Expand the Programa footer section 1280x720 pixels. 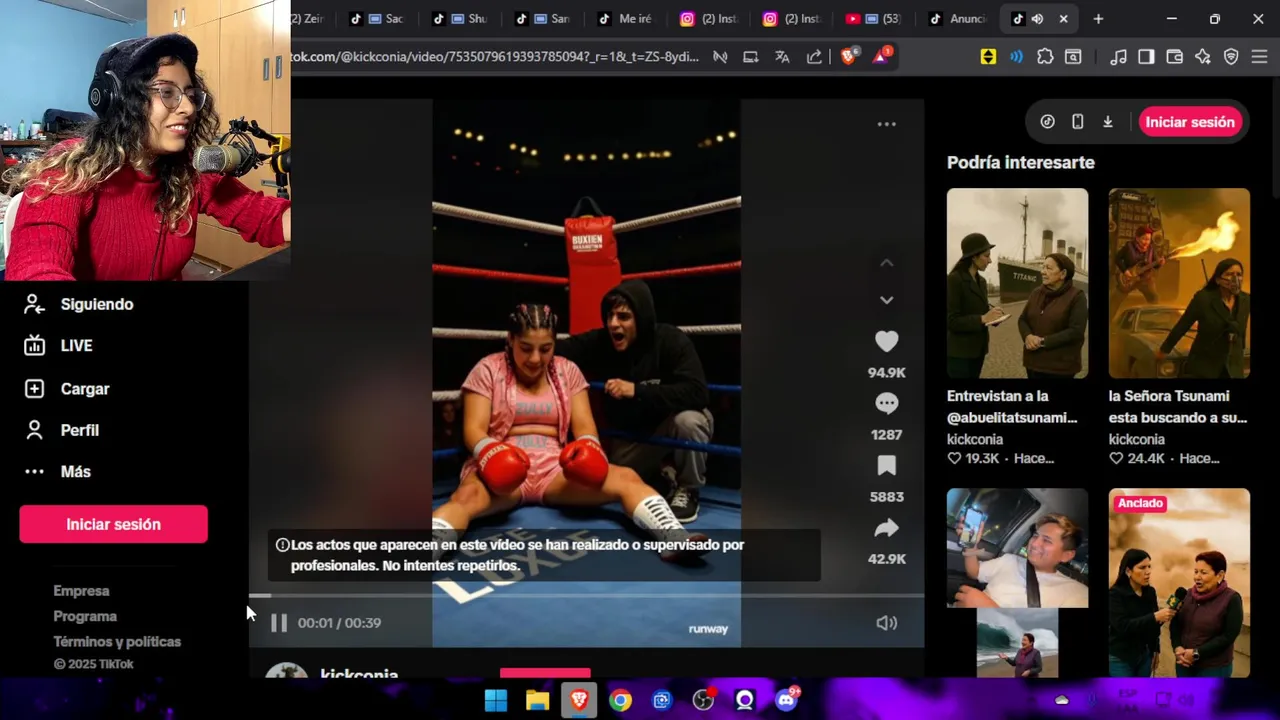(85, 616)
